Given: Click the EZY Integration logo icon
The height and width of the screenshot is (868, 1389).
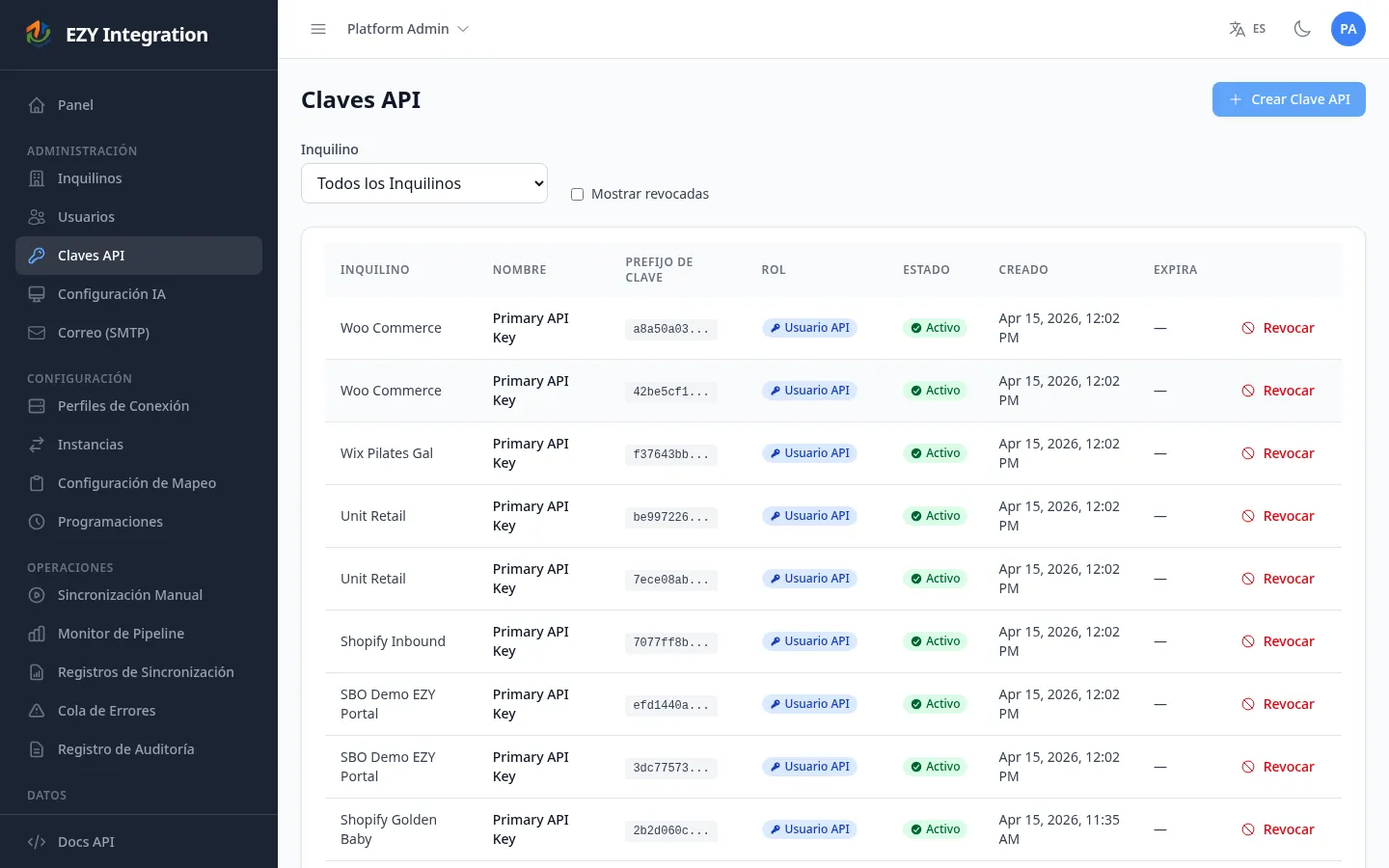Looking at the screenshot, I should coord(38,34).
